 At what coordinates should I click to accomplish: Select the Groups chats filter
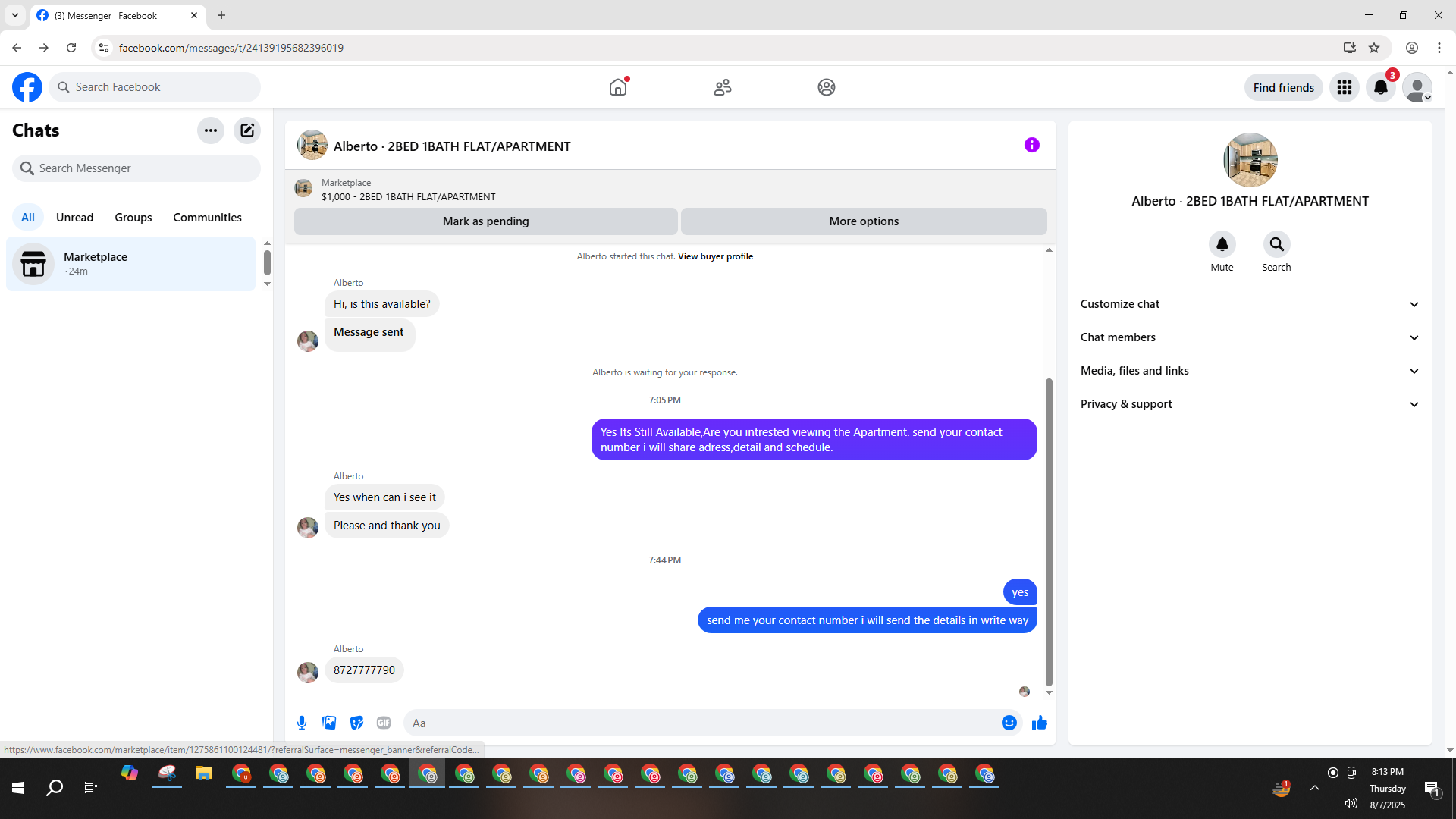click(133, 218)
